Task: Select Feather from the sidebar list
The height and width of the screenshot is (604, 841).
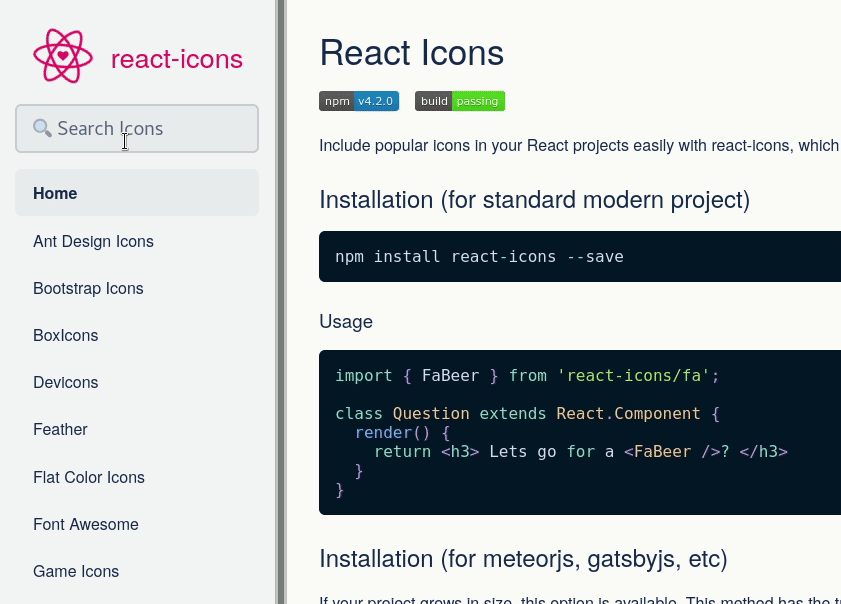Action: [x=60, y=429]
